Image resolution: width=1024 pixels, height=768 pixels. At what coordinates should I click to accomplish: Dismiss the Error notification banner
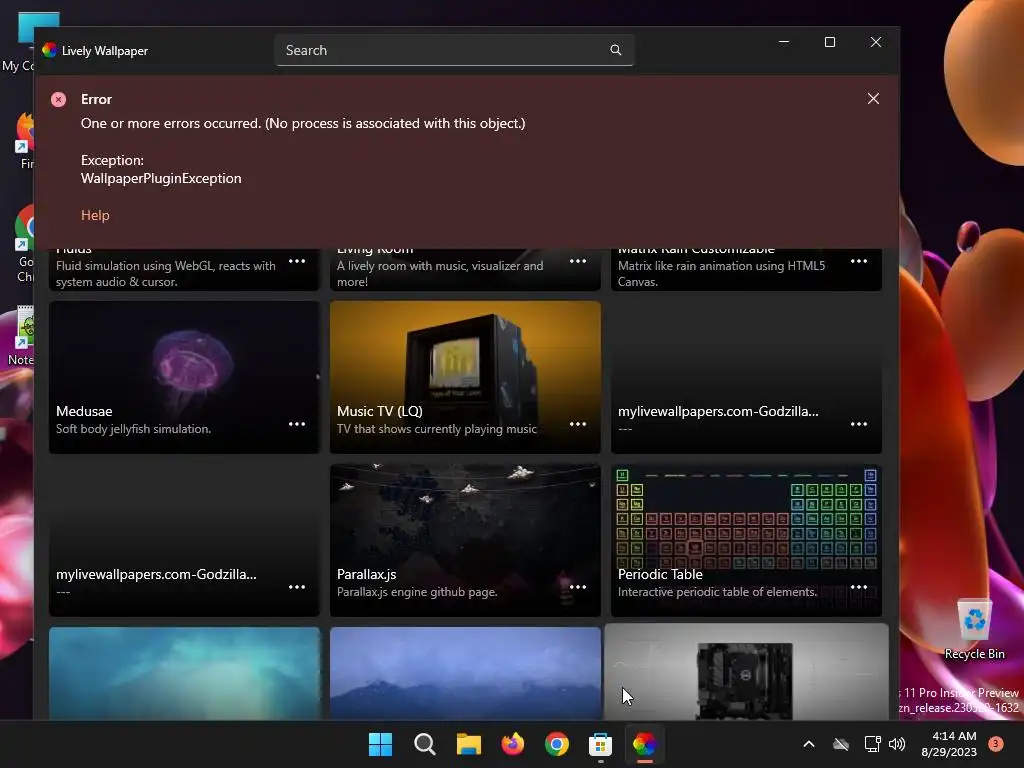[x=873, y=99]
